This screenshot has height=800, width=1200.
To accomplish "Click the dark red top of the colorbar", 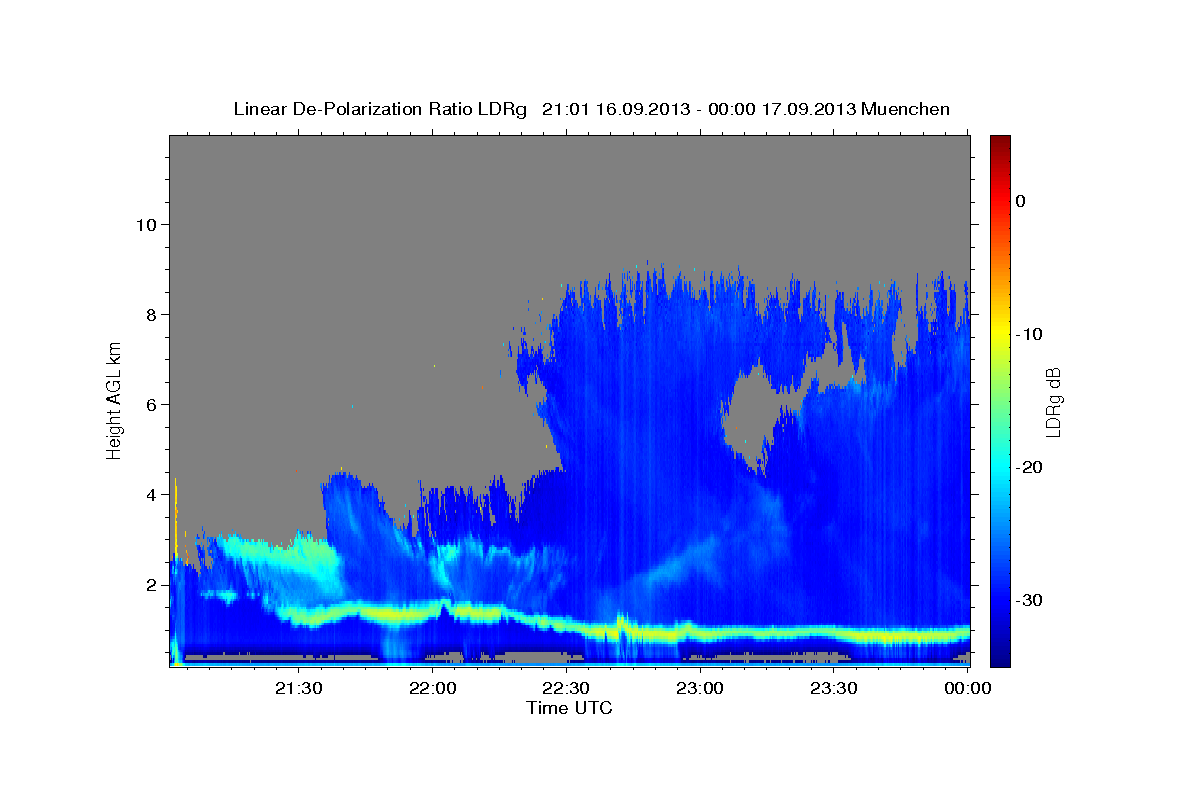I will click(x=1000, y=145).
